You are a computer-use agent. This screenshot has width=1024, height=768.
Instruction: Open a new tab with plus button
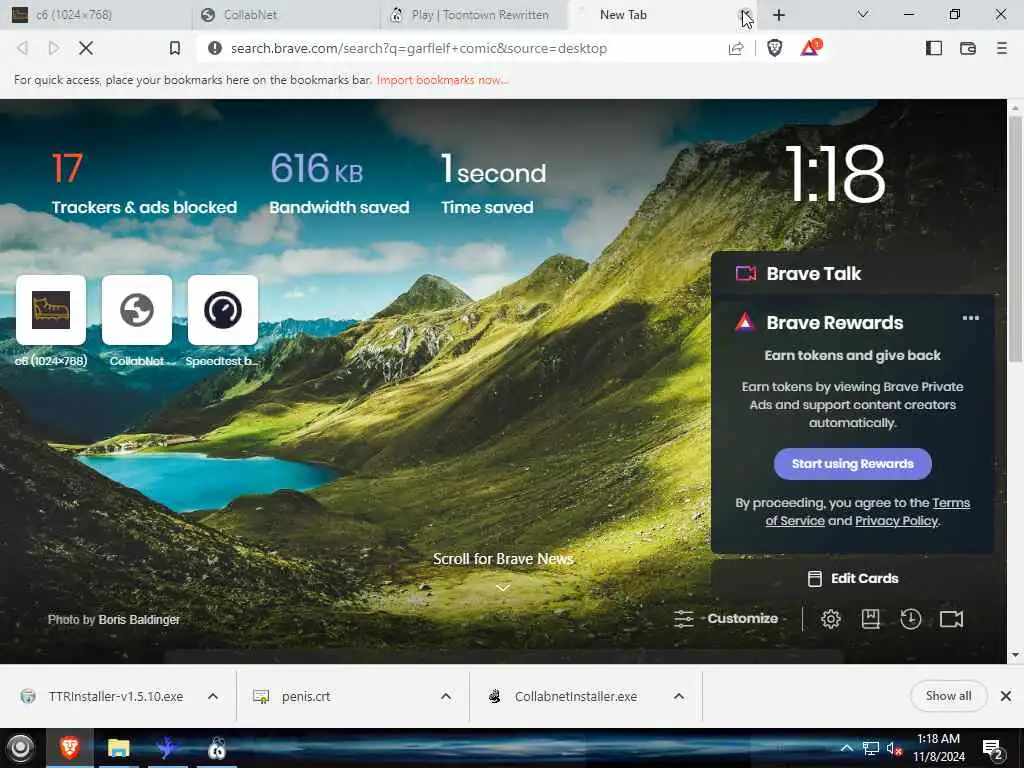pos(778,15)
